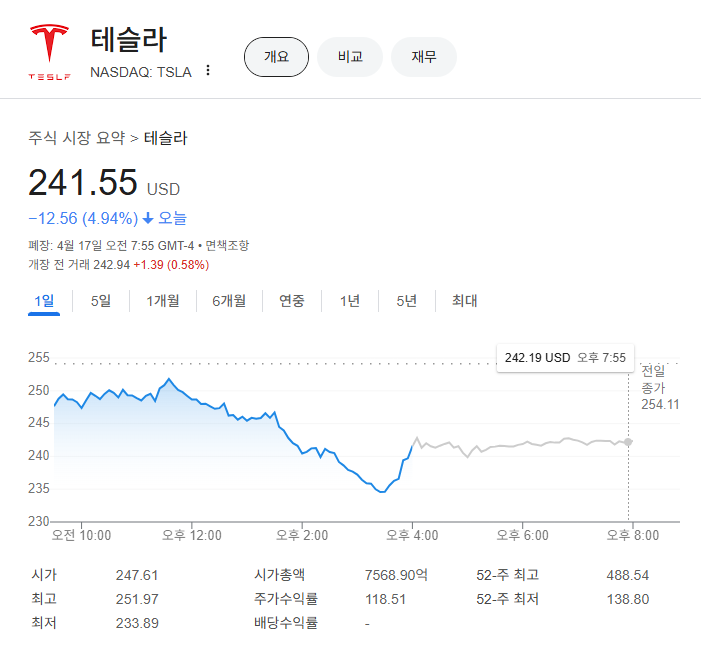Click the 52-주 최고 label

507,575
